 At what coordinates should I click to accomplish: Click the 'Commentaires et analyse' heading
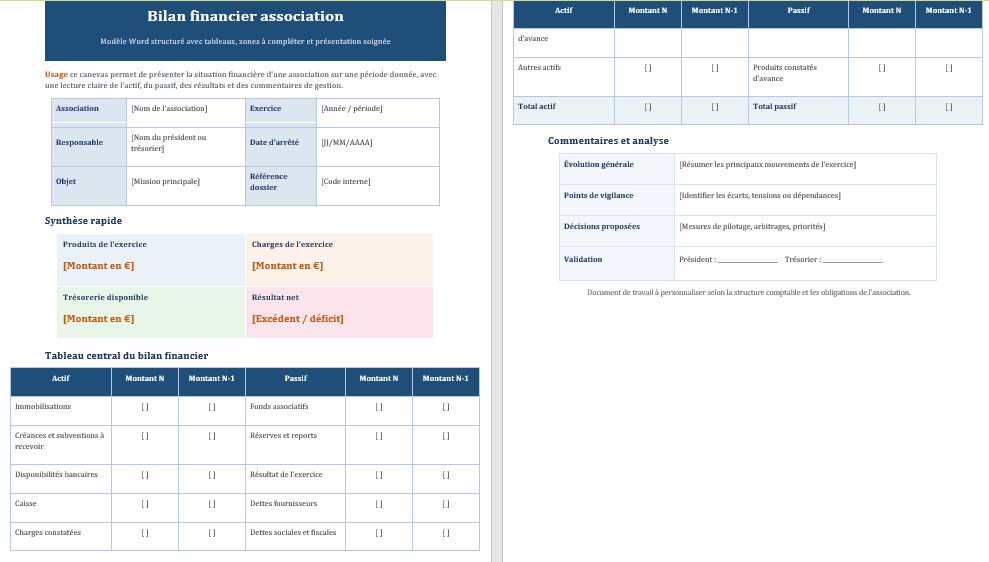608,141
